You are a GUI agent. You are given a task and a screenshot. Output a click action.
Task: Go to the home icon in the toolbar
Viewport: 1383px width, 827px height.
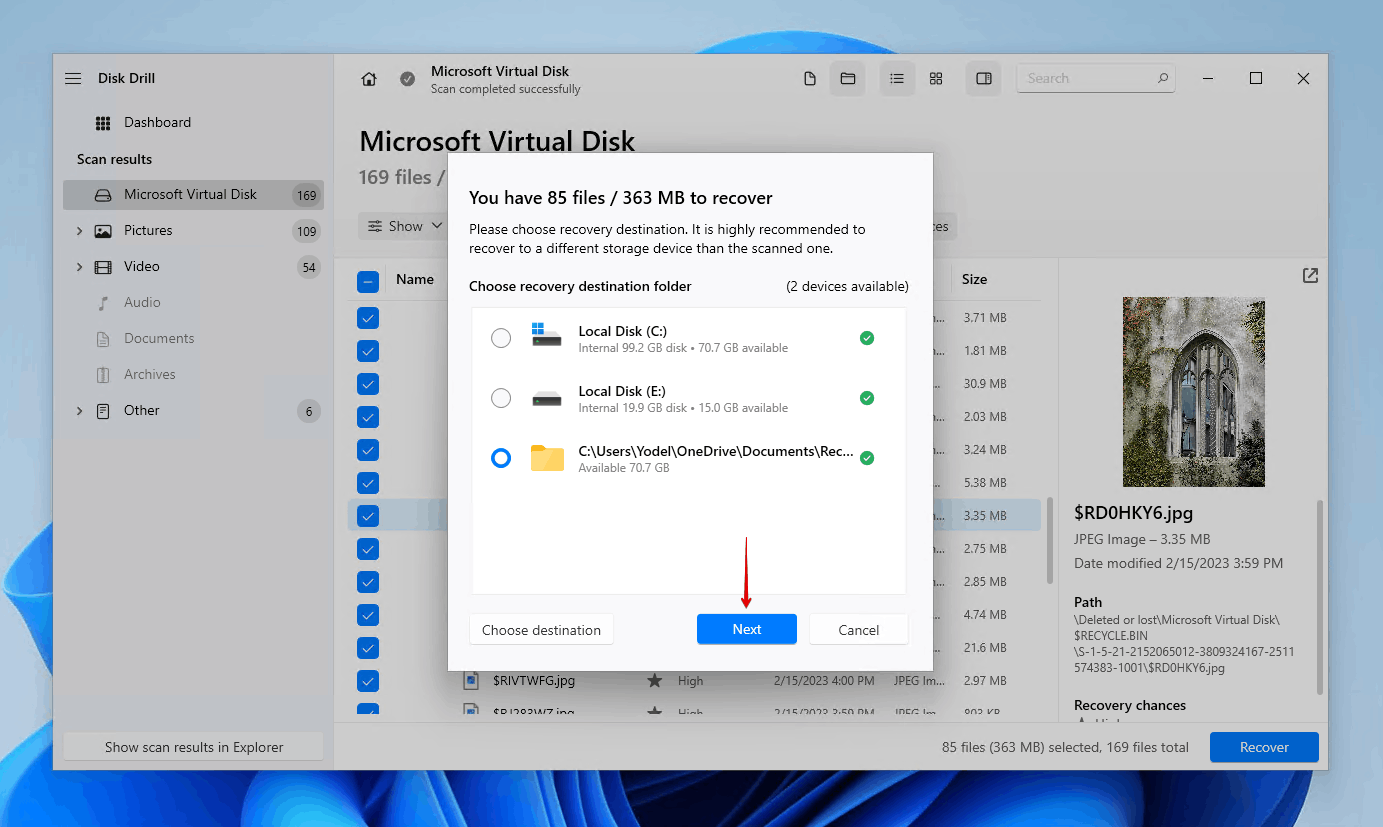click(369, 79)
